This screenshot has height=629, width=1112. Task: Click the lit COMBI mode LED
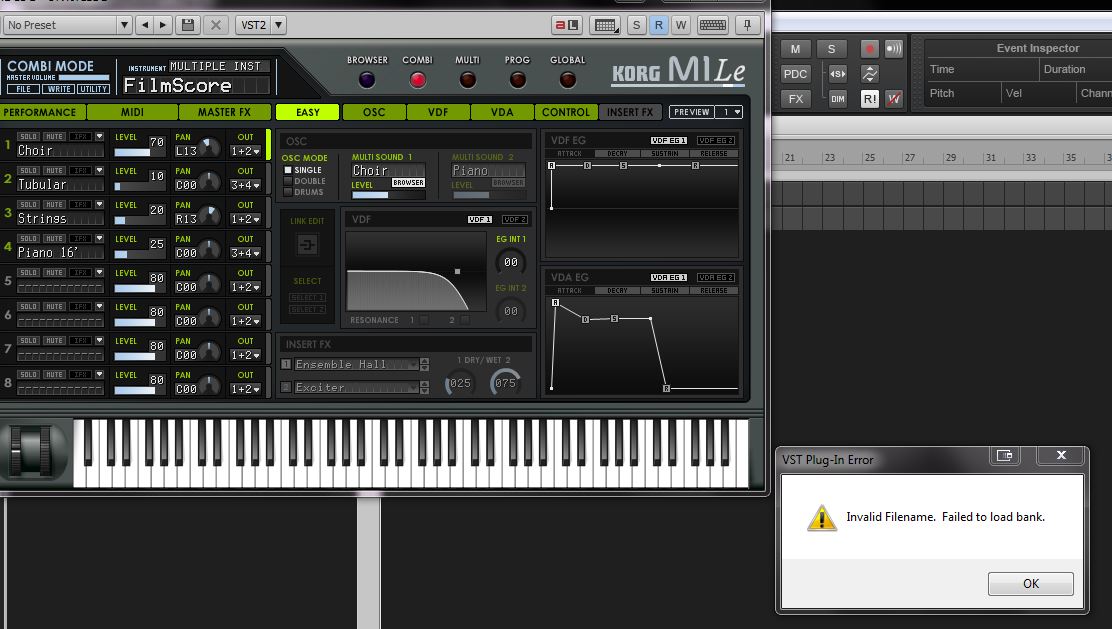point(418,79)
